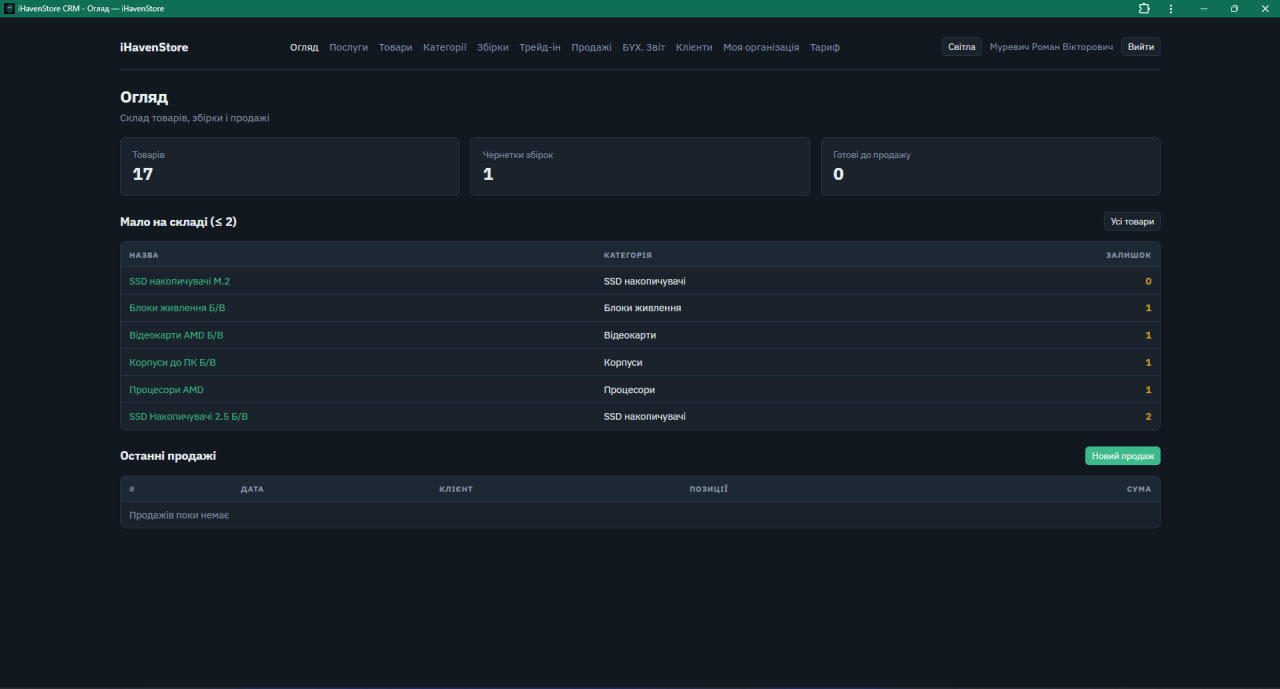Click the ДАТА column header in sales table
Image resolution: width=1280 pixels, height=689 pixels.
point(252,489)
